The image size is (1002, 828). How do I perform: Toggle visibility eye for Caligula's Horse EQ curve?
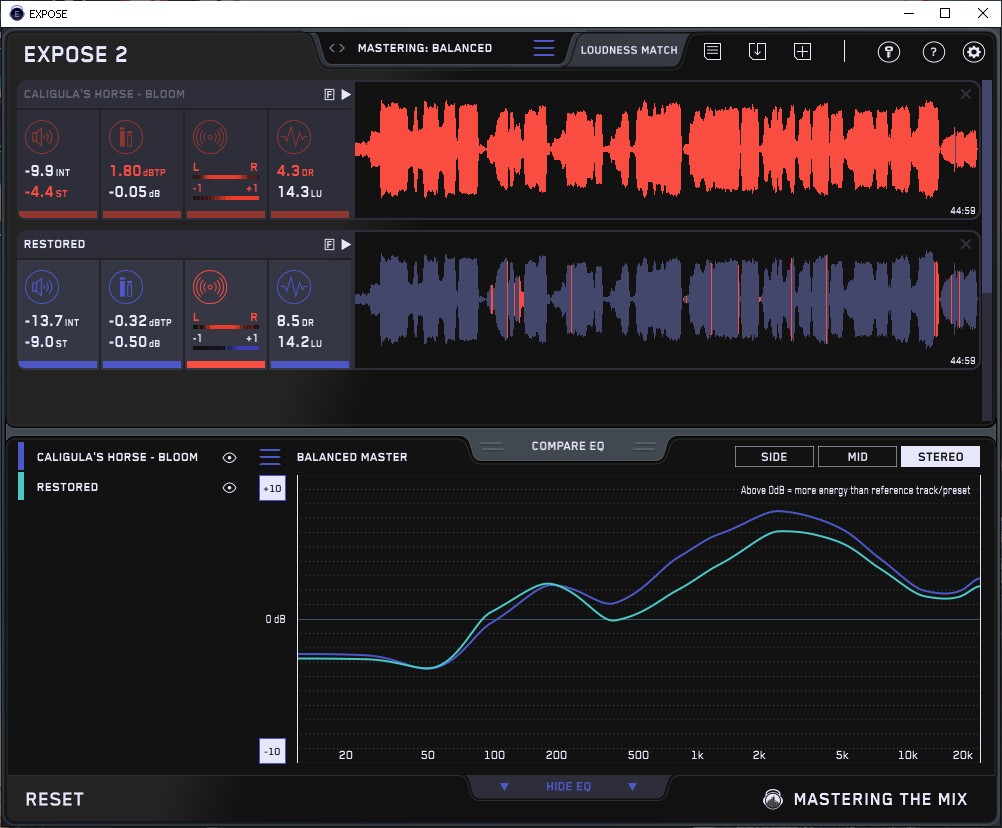coord(229,457)
